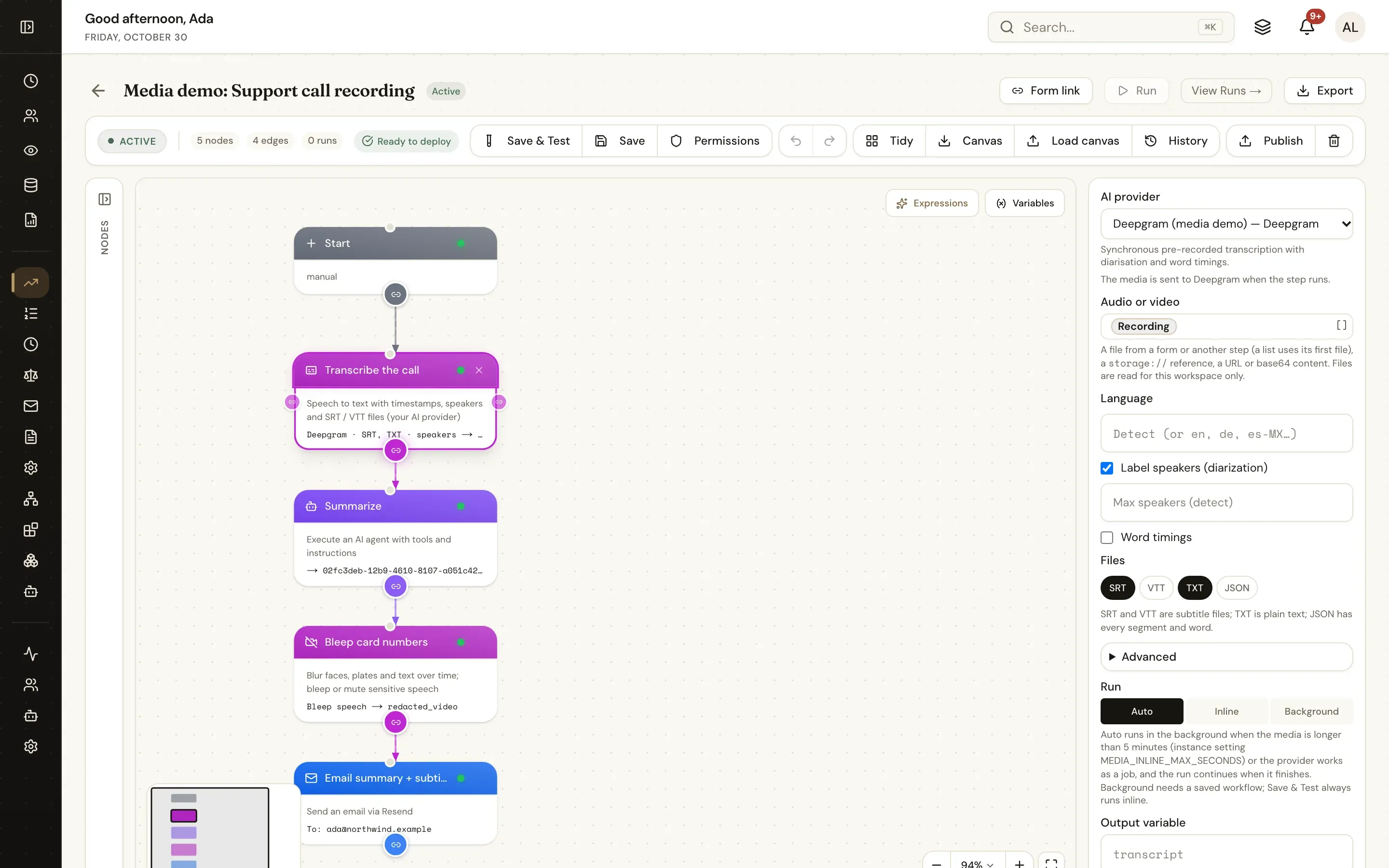Open the Form link button
1389x868 pixels.
(1046, 91)
